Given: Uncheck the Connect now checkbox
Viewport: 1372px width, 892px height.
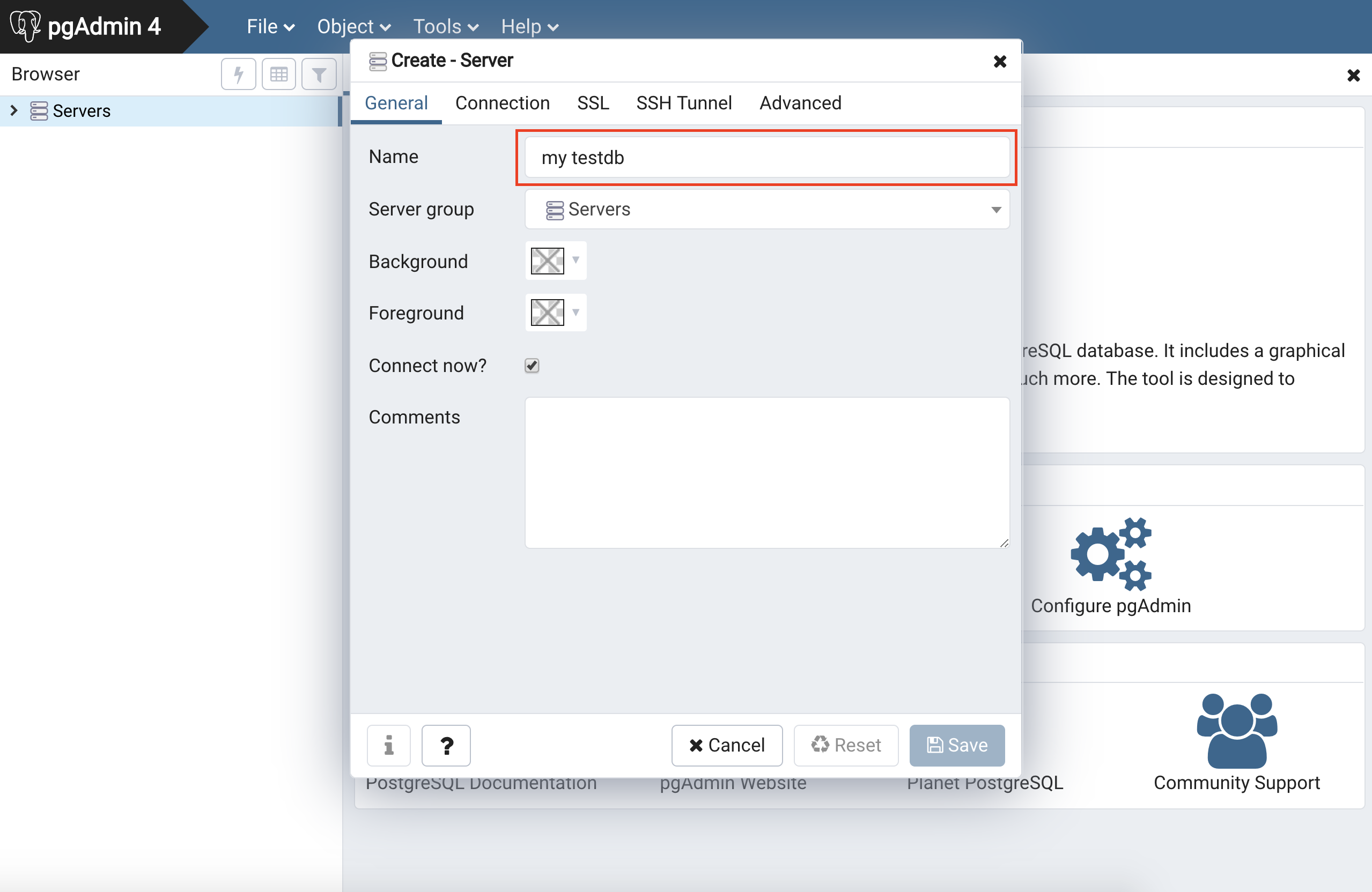Looking at the screenshot, I should tap(532, 366).
